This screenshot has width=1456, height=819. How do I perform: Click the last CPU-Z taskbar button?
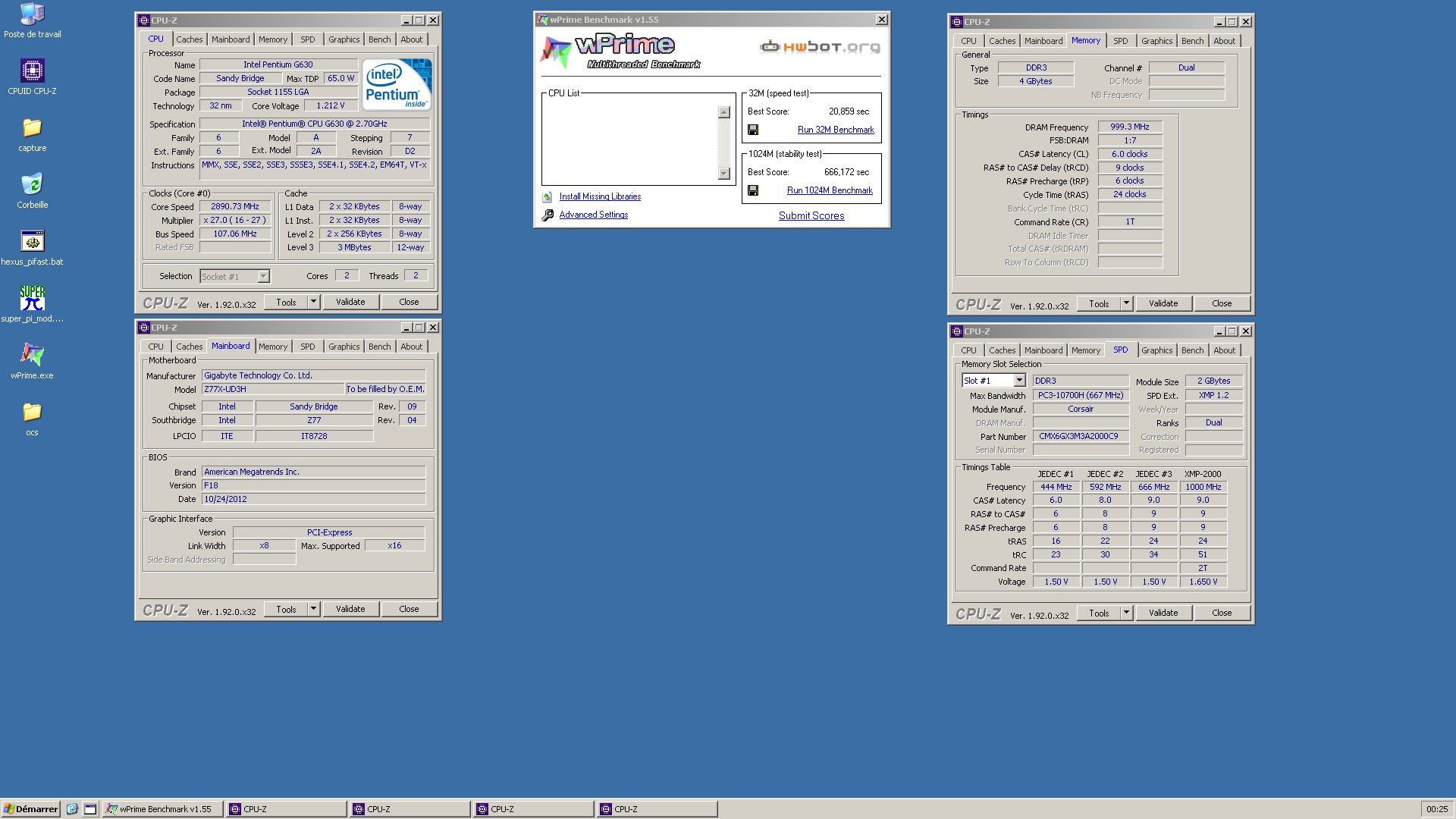click(657, 809)
